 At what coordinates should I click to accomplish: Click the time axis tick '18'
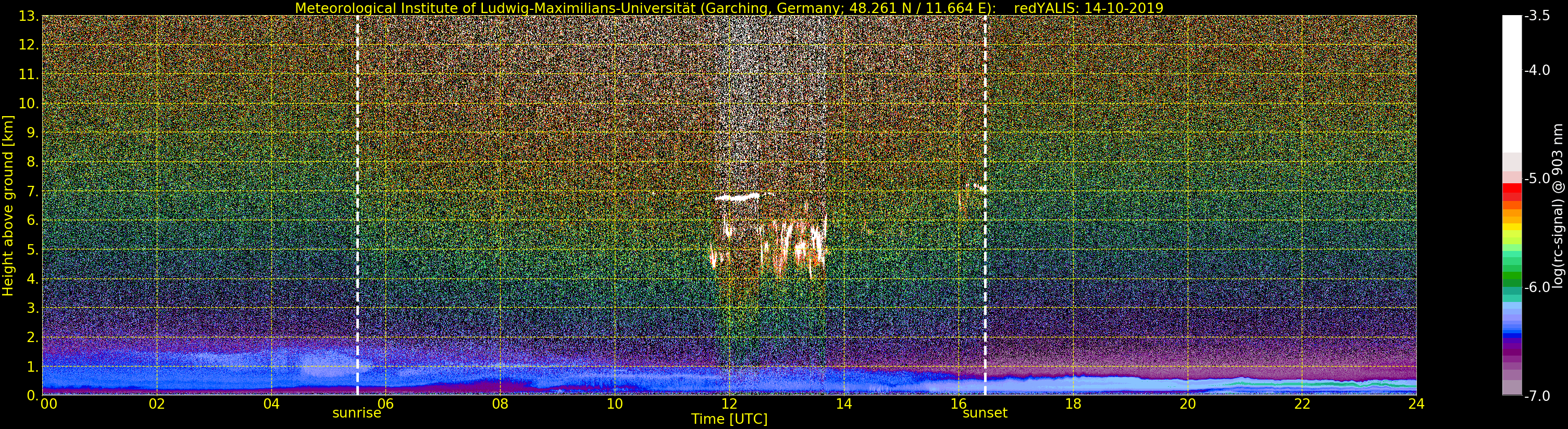(1073, 404)
